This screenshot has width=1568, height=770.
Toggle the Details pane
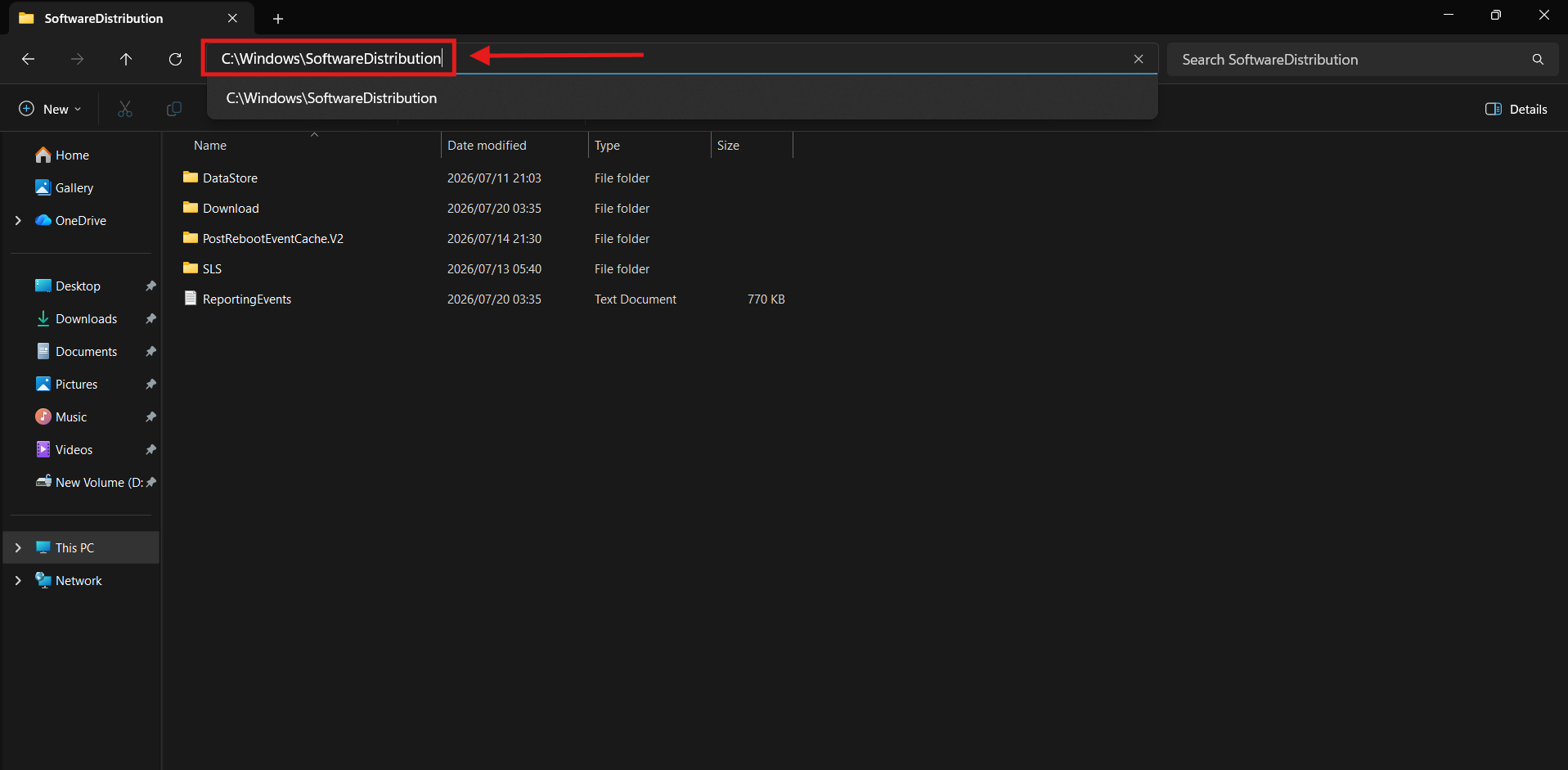[1516, 109]
